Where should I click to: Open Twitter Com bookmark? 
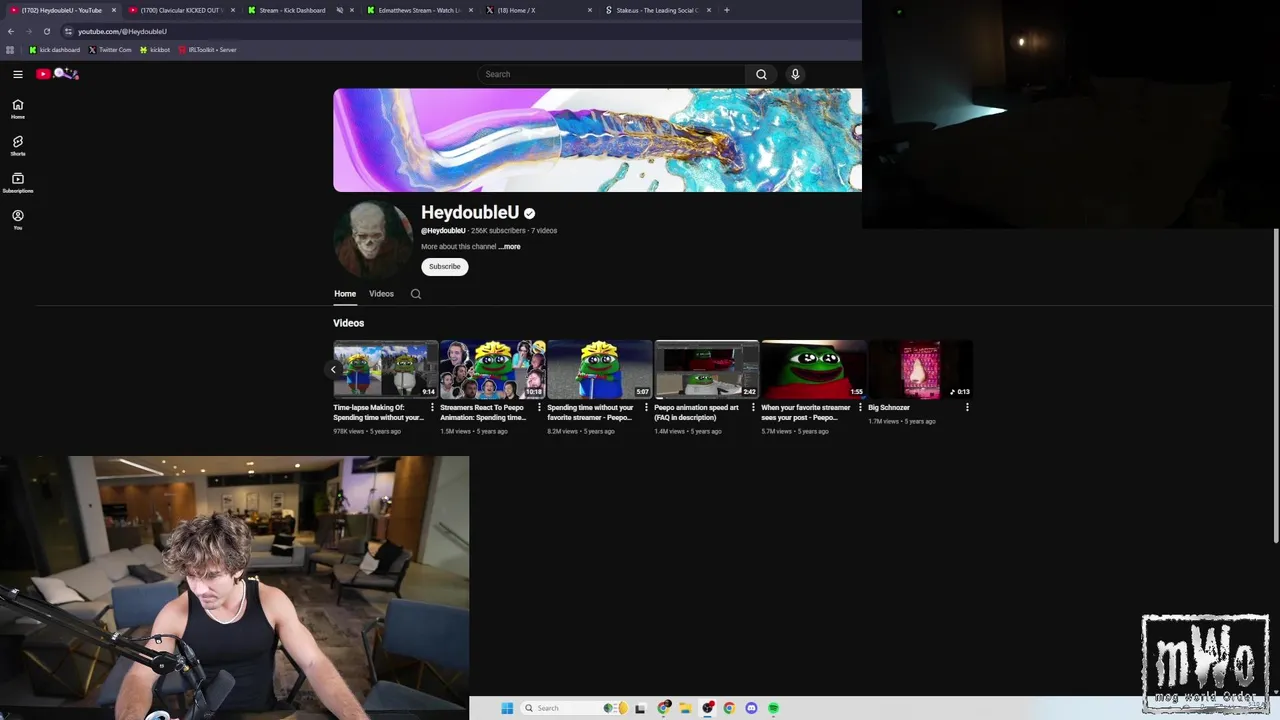(x=110, y=50)
